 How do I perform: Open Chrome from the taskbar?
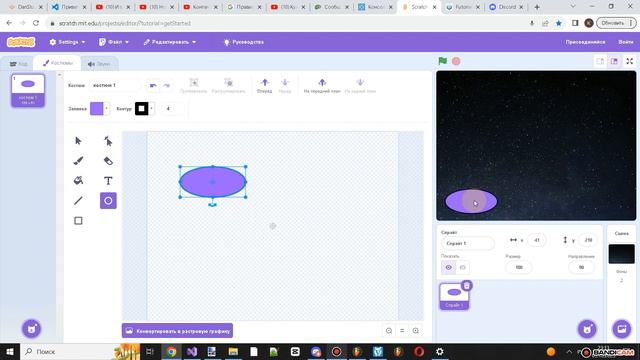click(x=171, y=351)
